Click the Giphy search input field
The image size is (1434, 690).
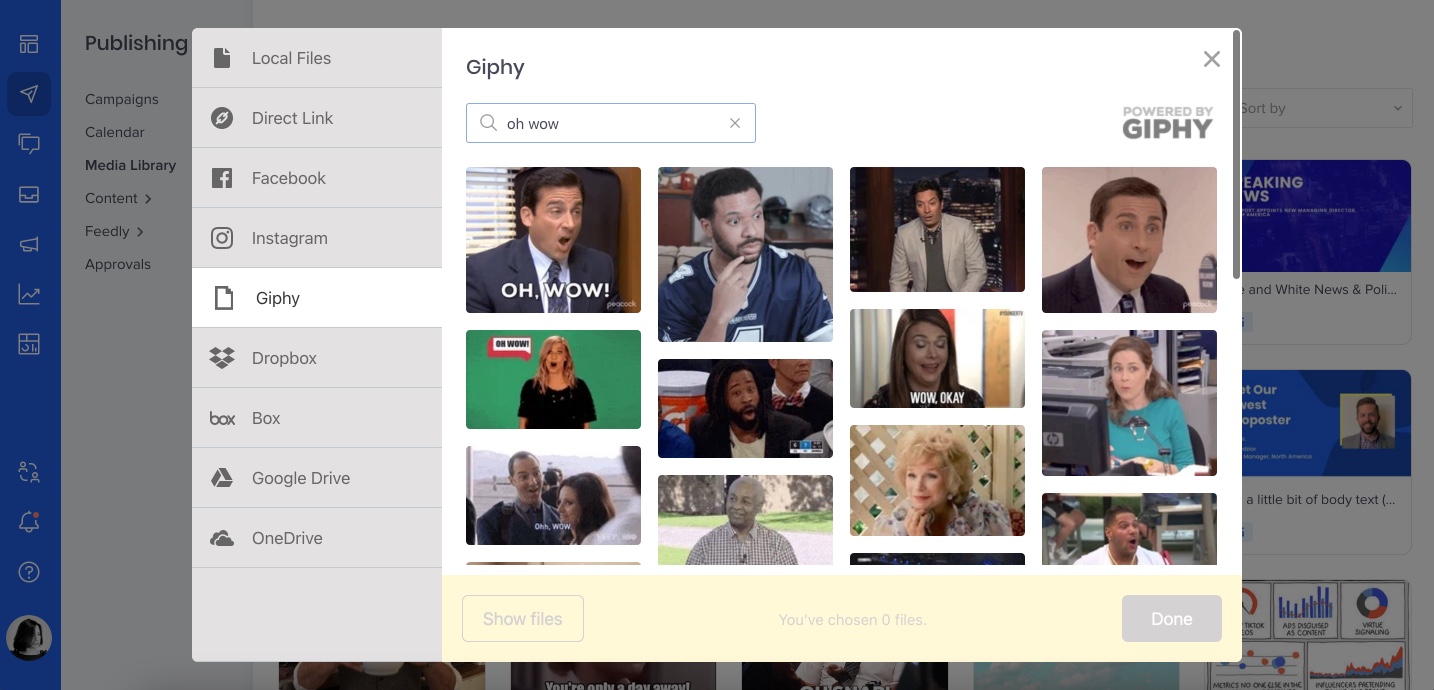[612, 123]
